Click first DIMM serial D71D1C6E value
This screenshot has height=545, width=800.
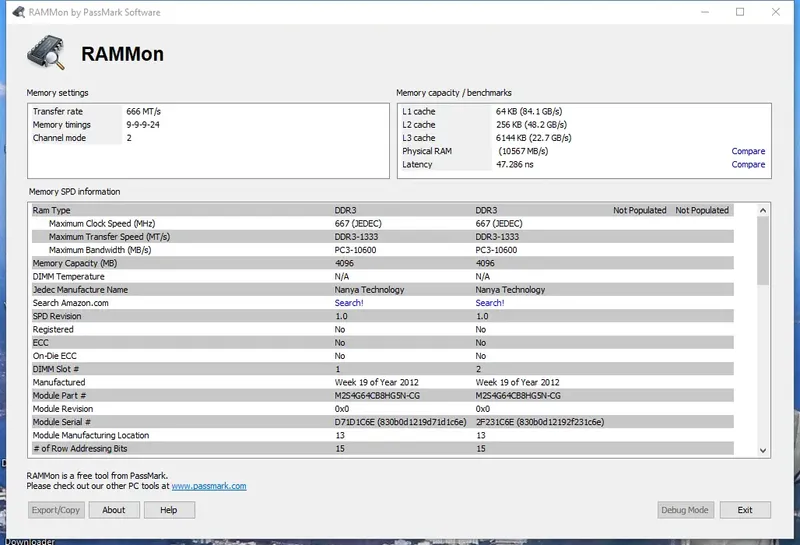point(401,422)
